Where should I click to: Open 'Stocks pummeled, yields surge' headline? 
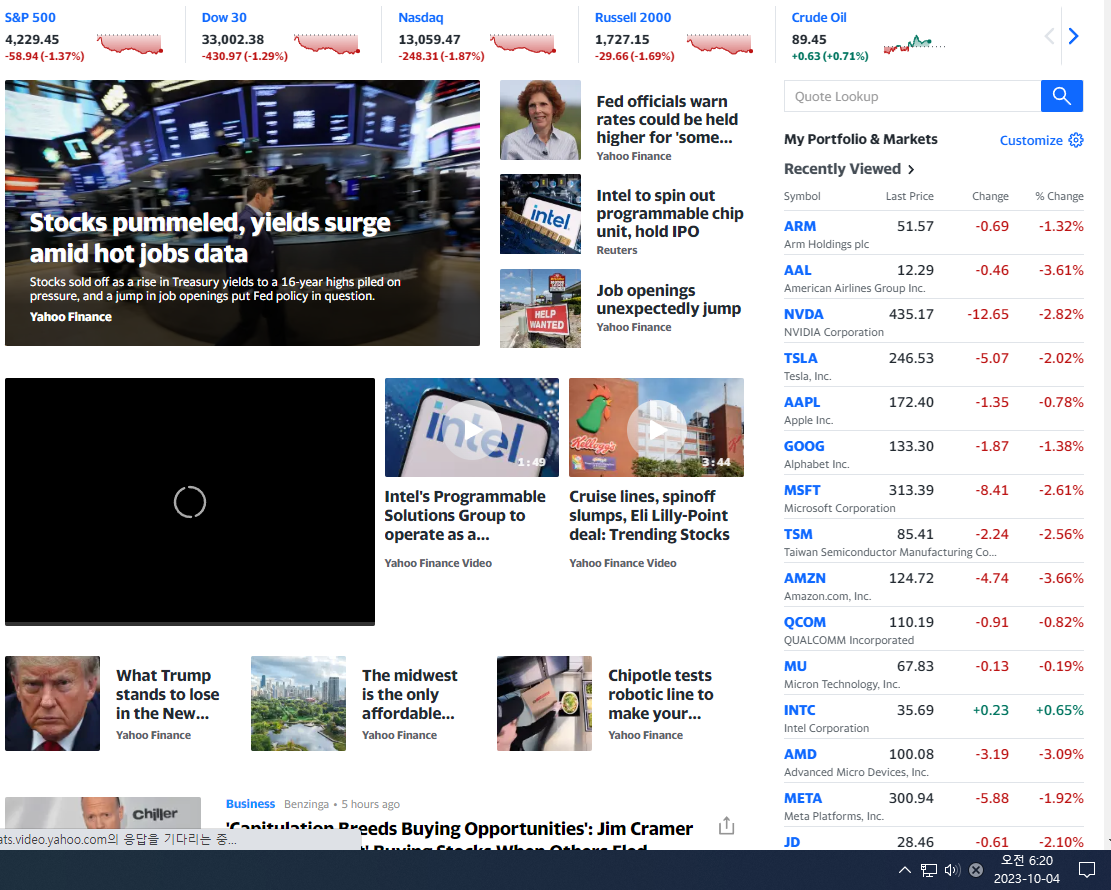point(210,237)
